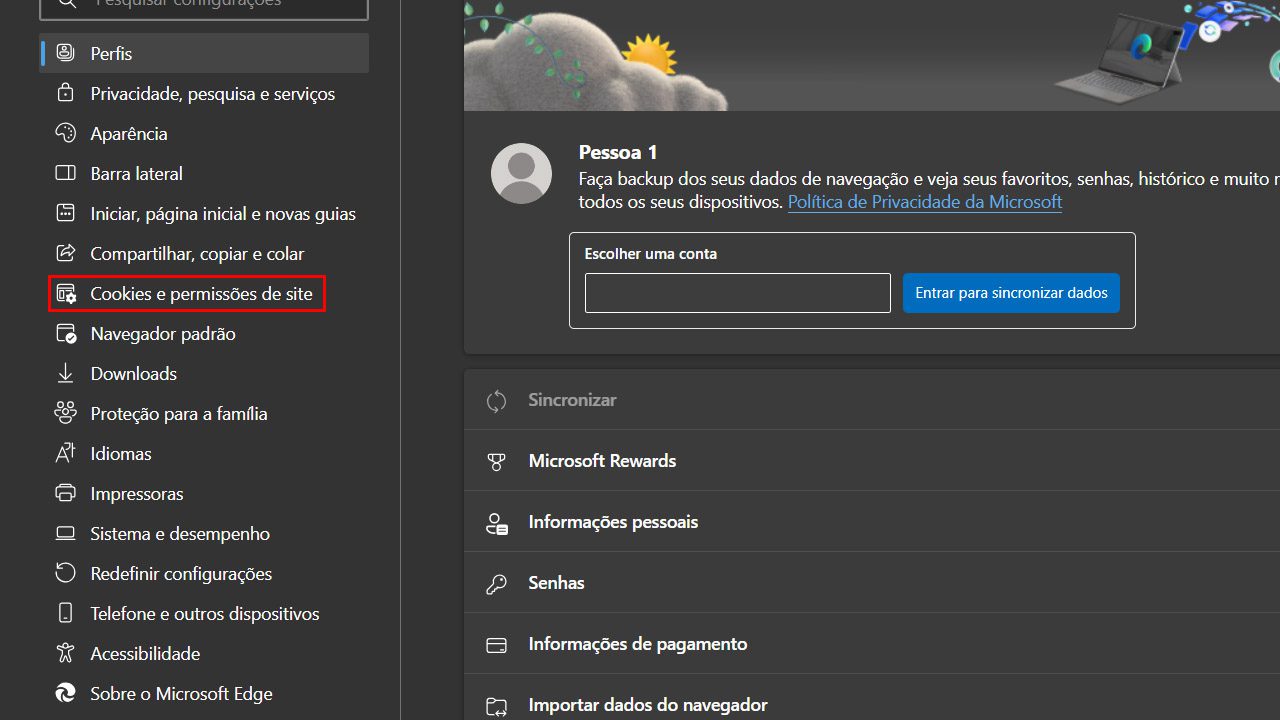Click the Pessoa 1 avatar picture
The width and height of the screenshot is (1280, 720).
(521, 173)
